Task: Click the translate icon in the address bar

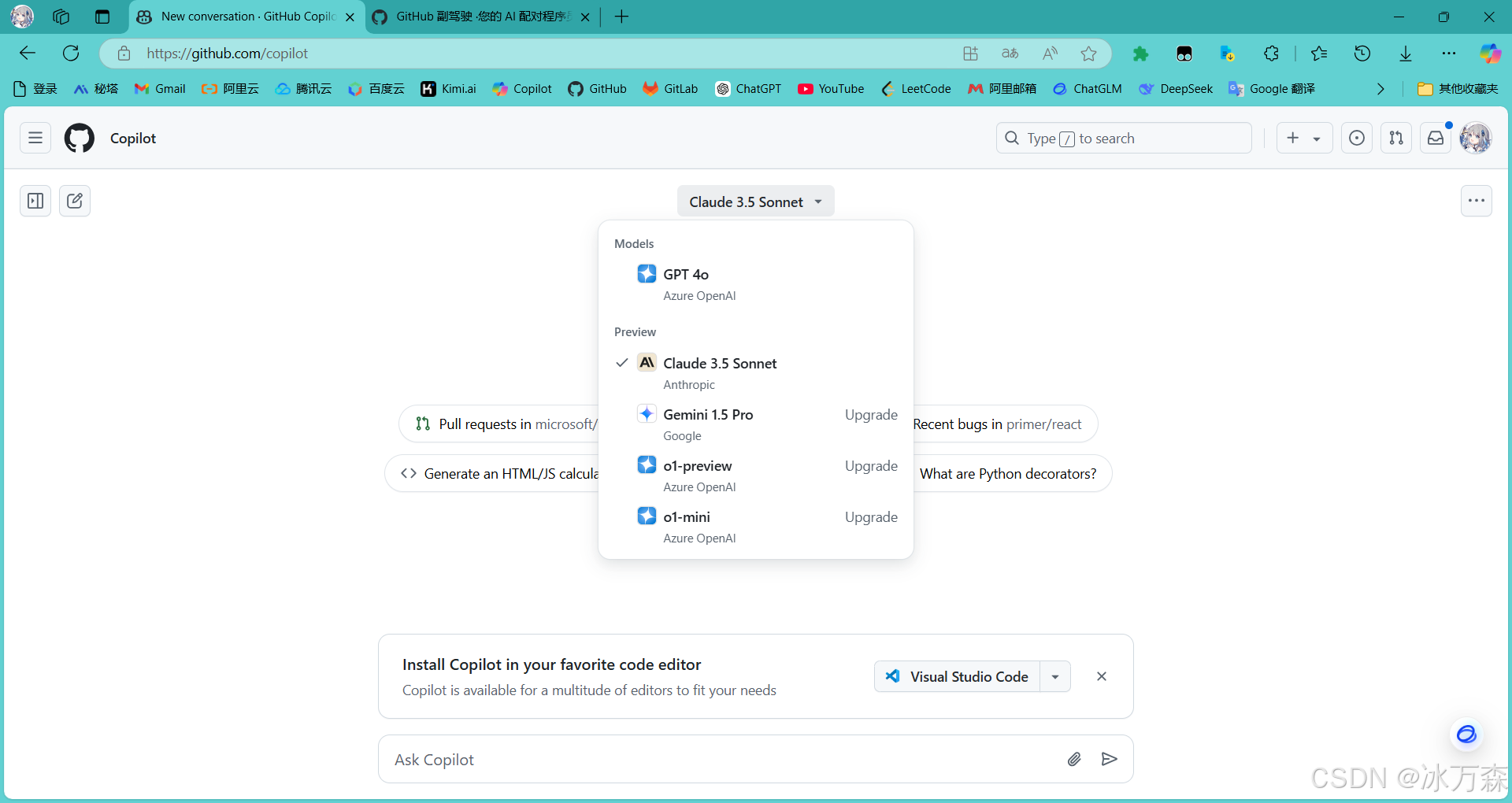Action: tap(1010, 54)
